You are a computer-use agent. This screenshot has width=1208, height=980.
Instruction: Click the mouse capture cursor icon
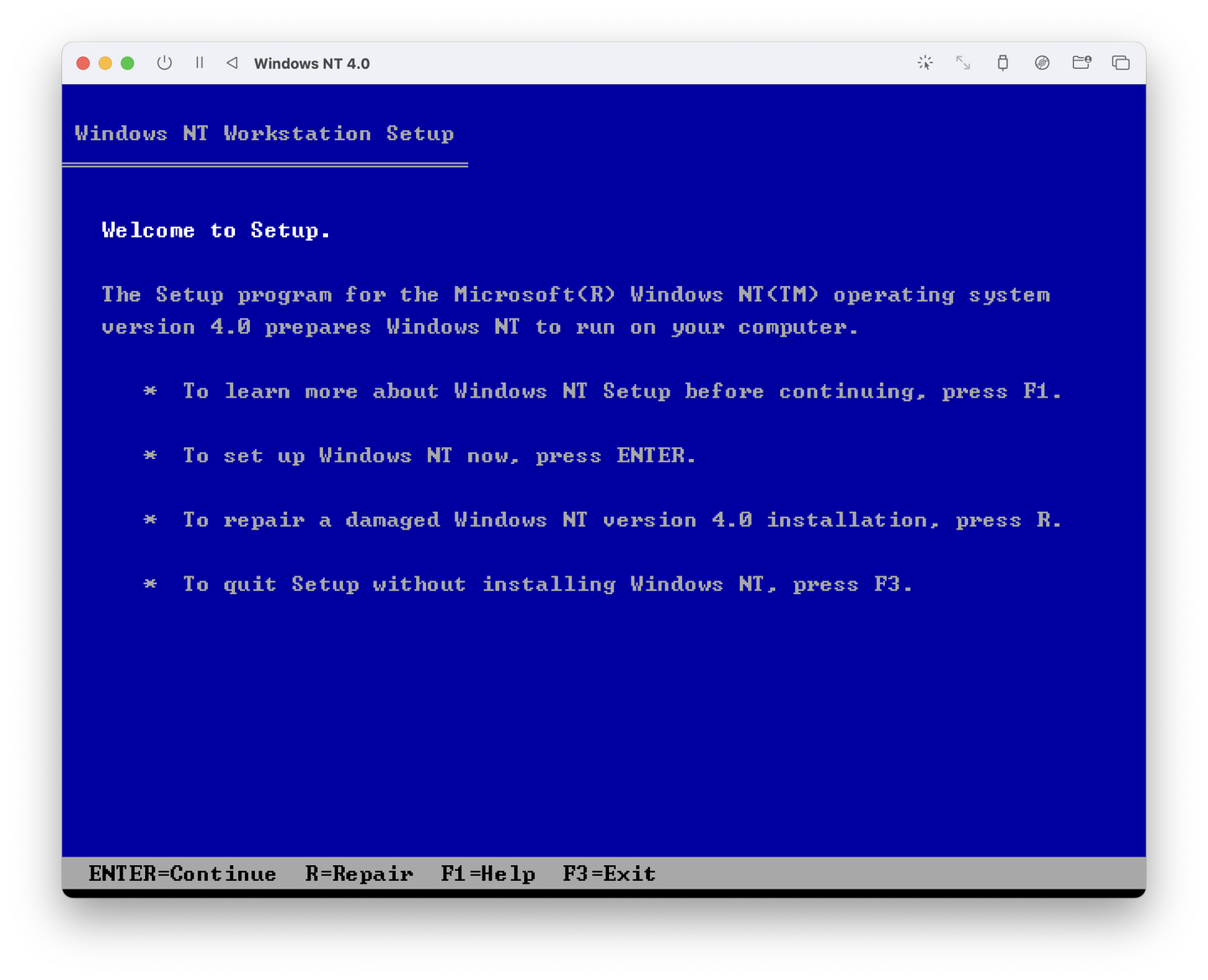[x=924, y=63]
